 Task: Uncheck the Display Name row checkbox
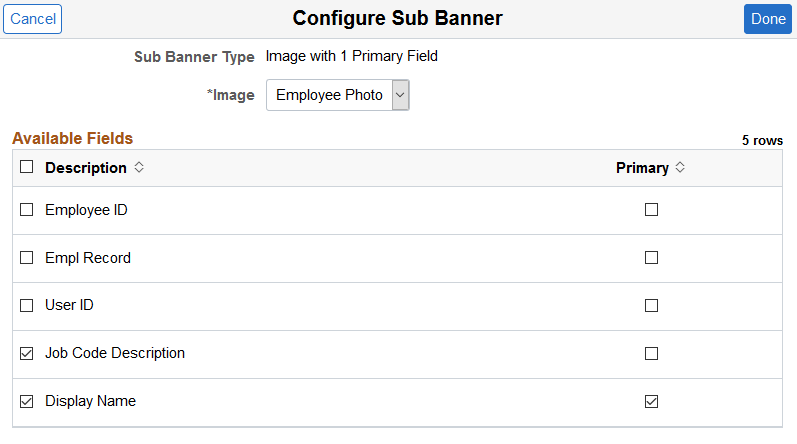click(27, 401)
